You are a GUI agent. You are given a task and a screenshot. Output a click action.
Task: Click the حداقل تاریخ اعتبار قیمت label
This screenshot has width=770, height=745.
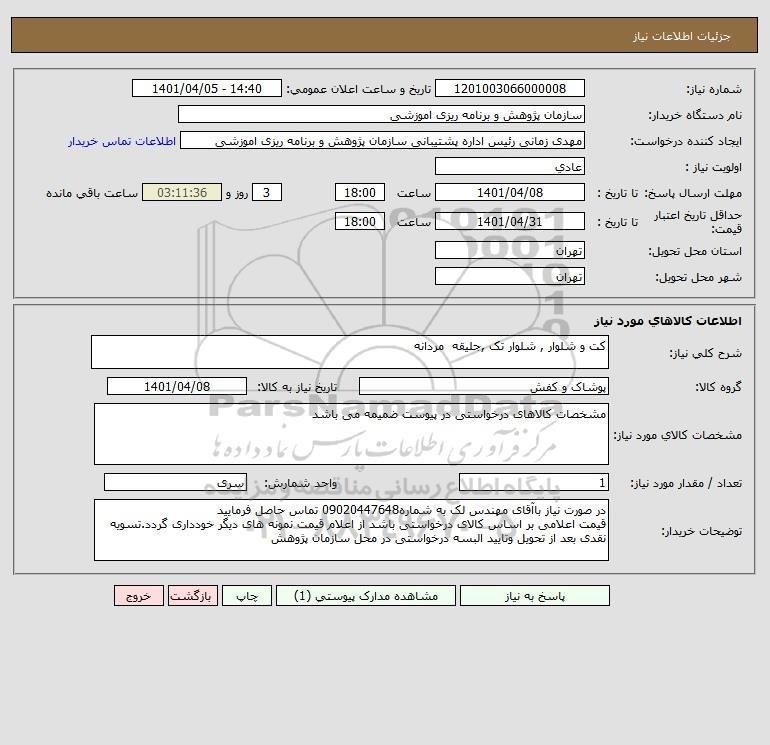click(x=698, y=222)
